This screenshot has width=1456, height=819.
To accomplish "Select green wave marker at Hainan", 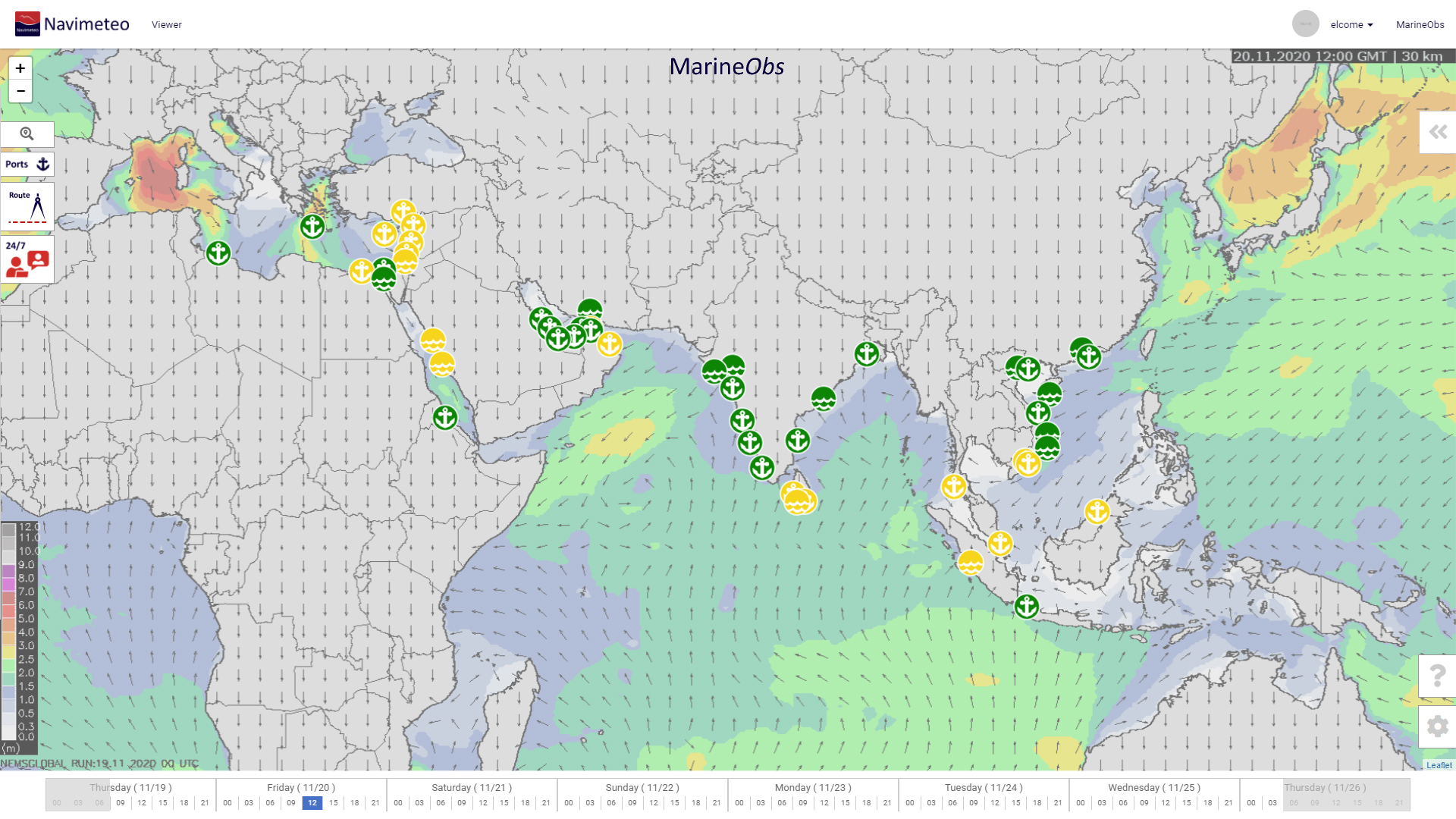I will coord(1050,394).
